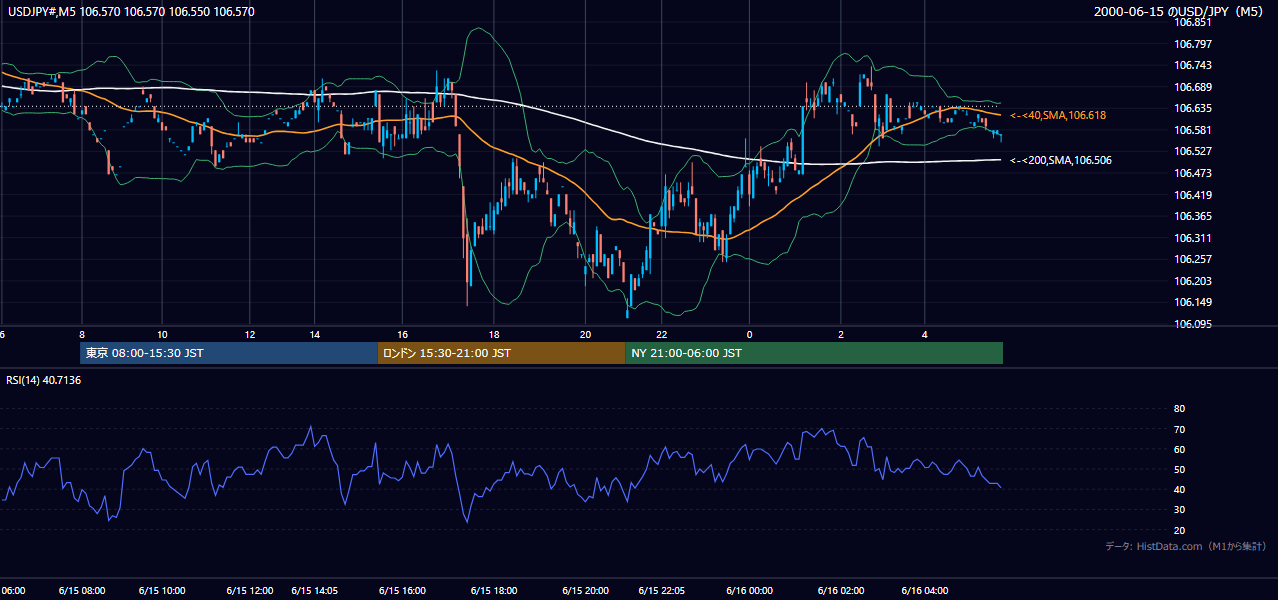Viewport: 1278px width, 600px height.
Task: Click the 6/15 20:00 time axis label
Action: 586,590
